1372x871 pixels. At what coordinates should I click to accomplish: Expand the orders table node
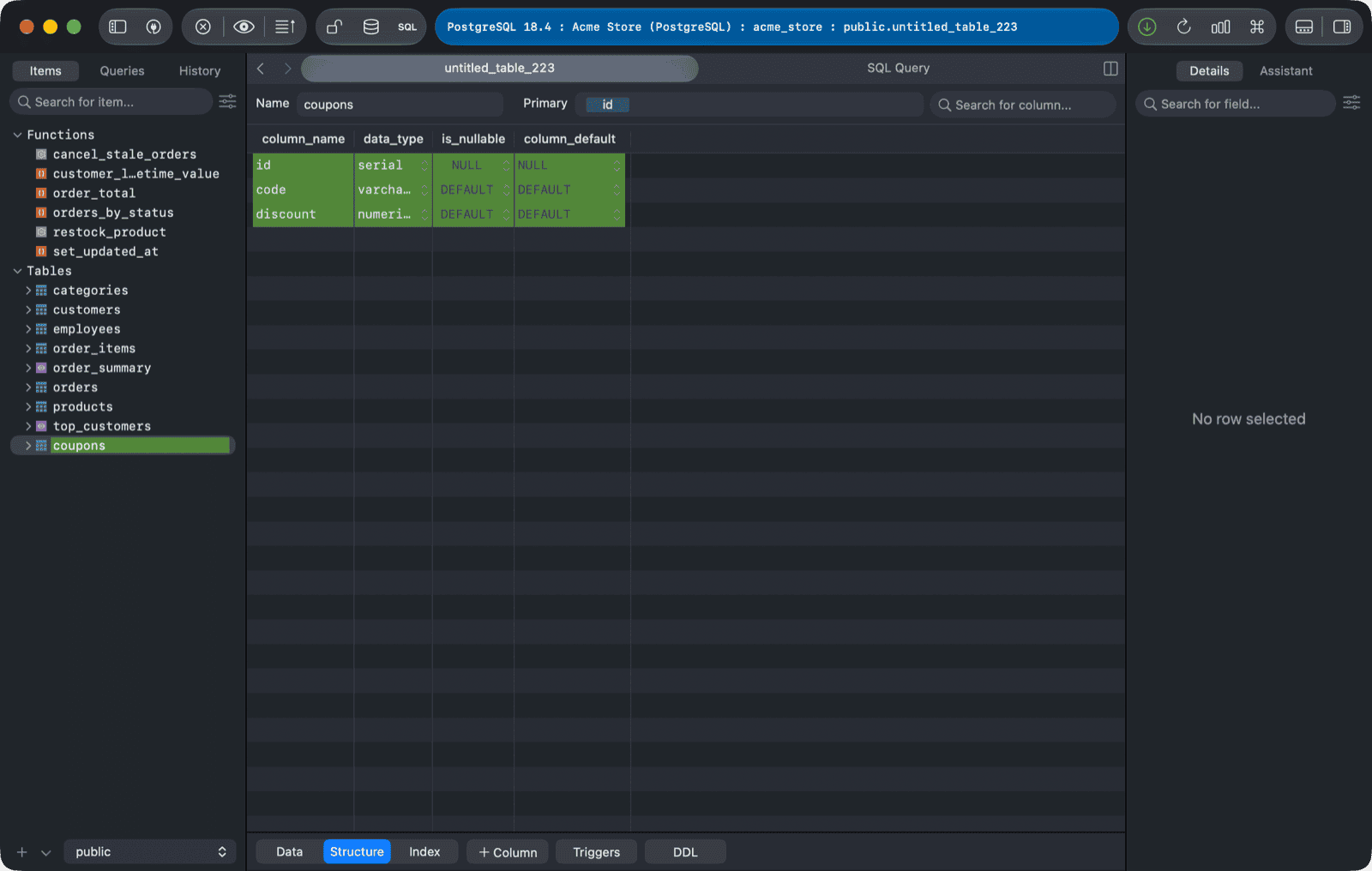coord(28,387)
